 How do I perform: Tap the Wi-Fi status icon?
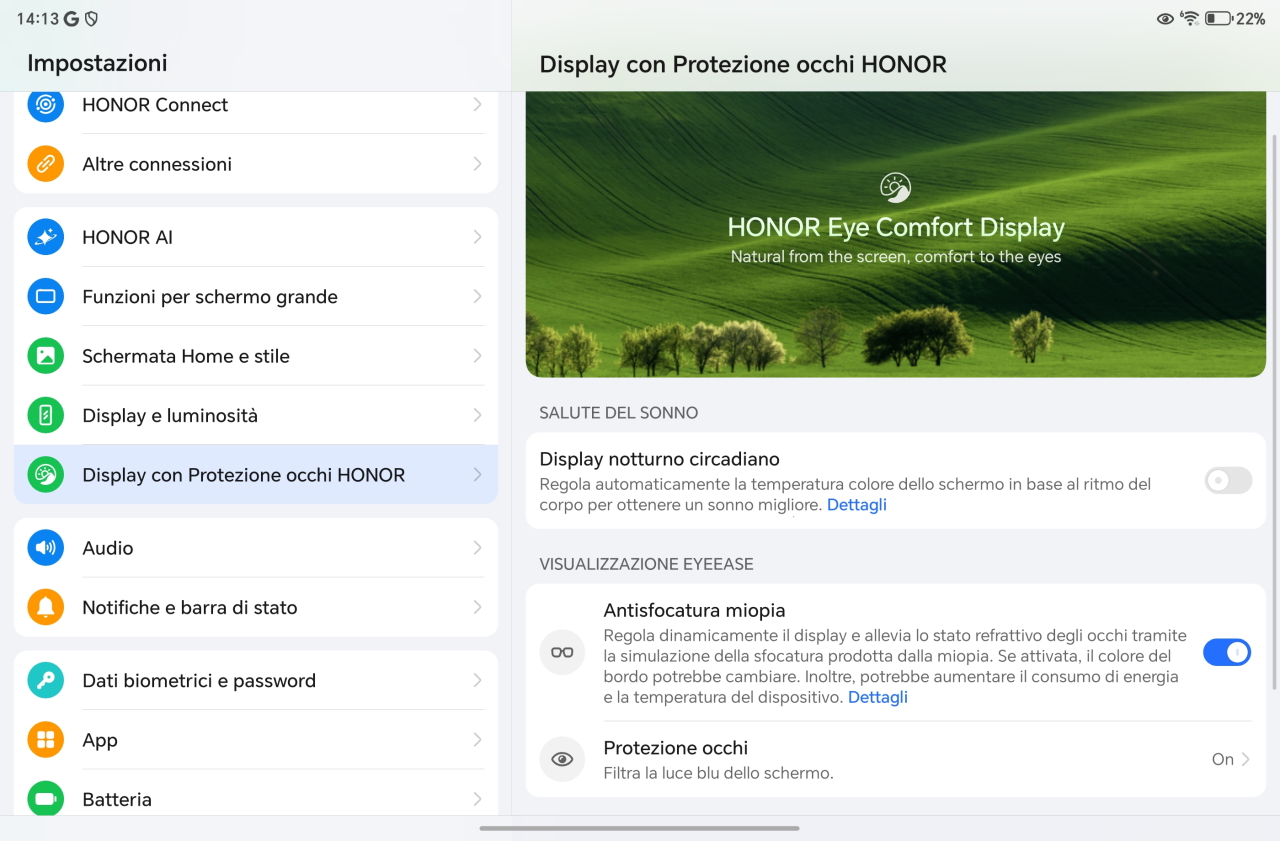(x=1190, y=18)
